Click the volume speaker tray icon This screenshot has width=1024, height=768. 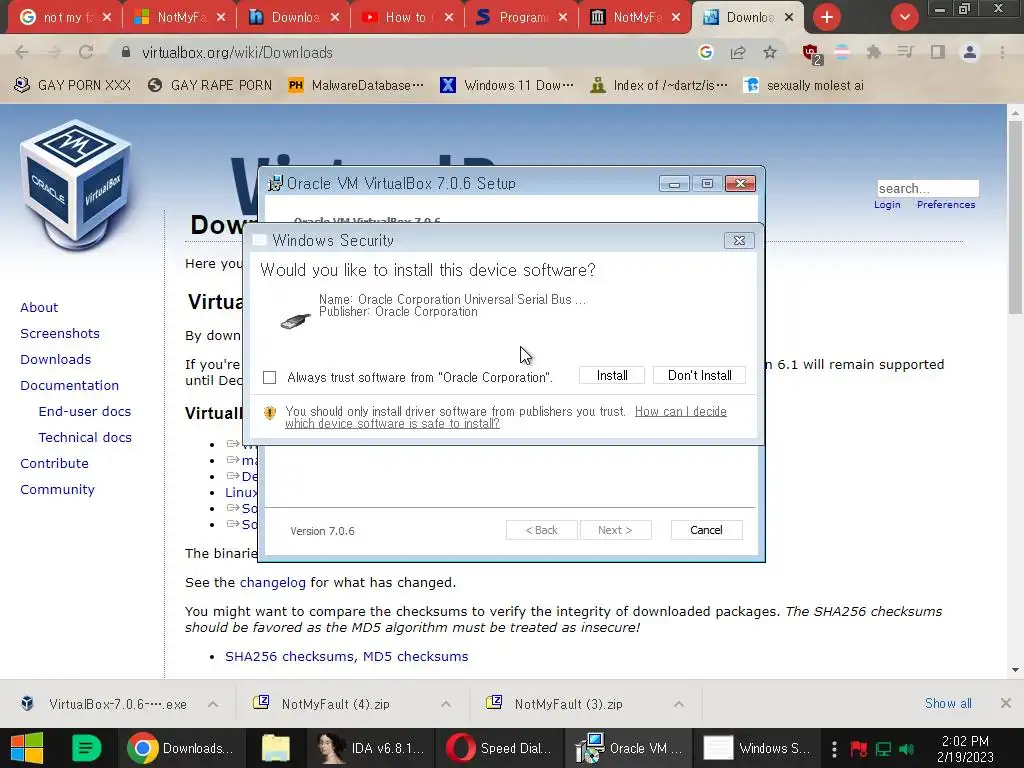point(906,749)
